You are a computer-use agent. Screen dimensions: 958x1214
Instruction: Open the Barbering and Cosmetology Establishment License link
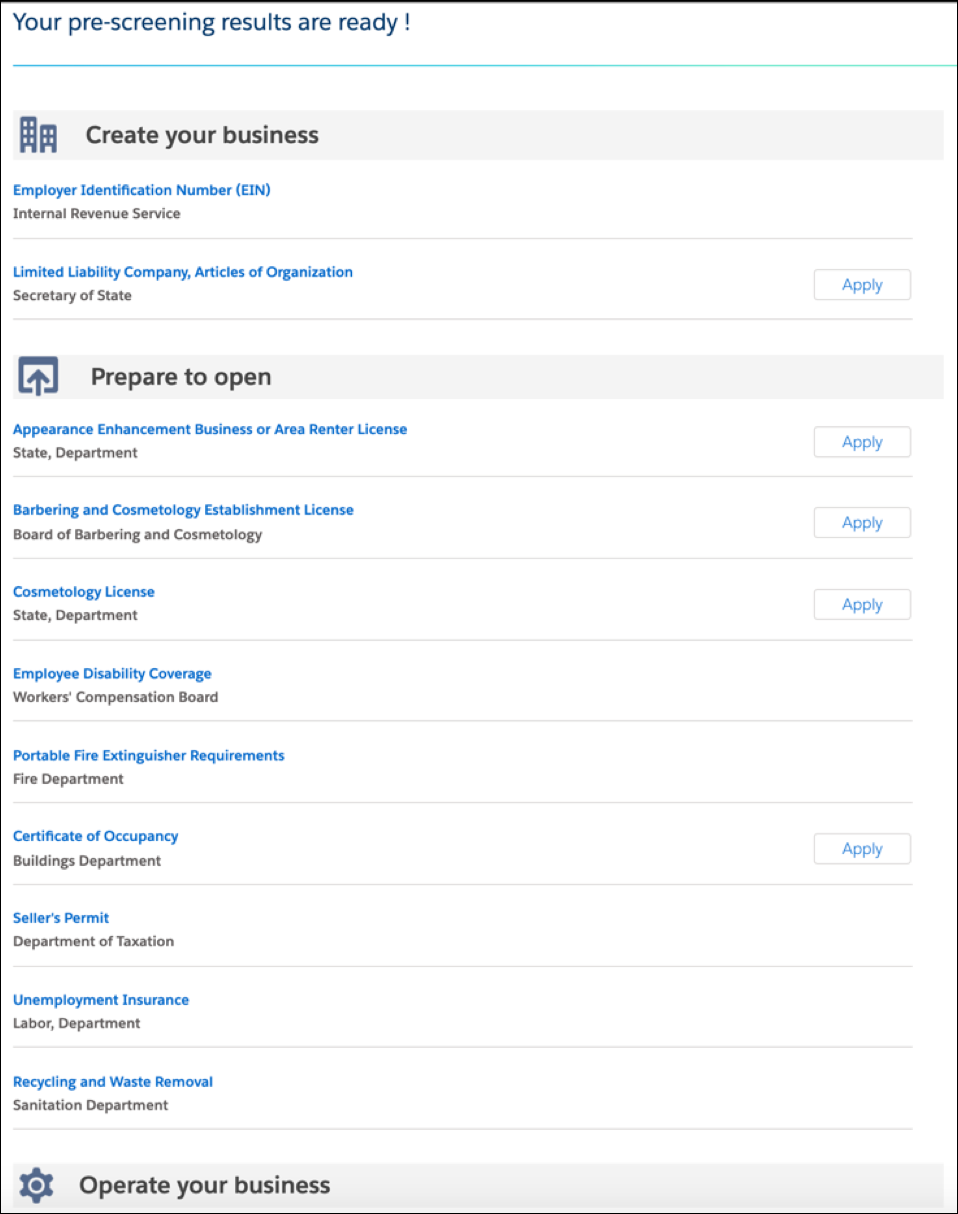[x=183, y=509]
